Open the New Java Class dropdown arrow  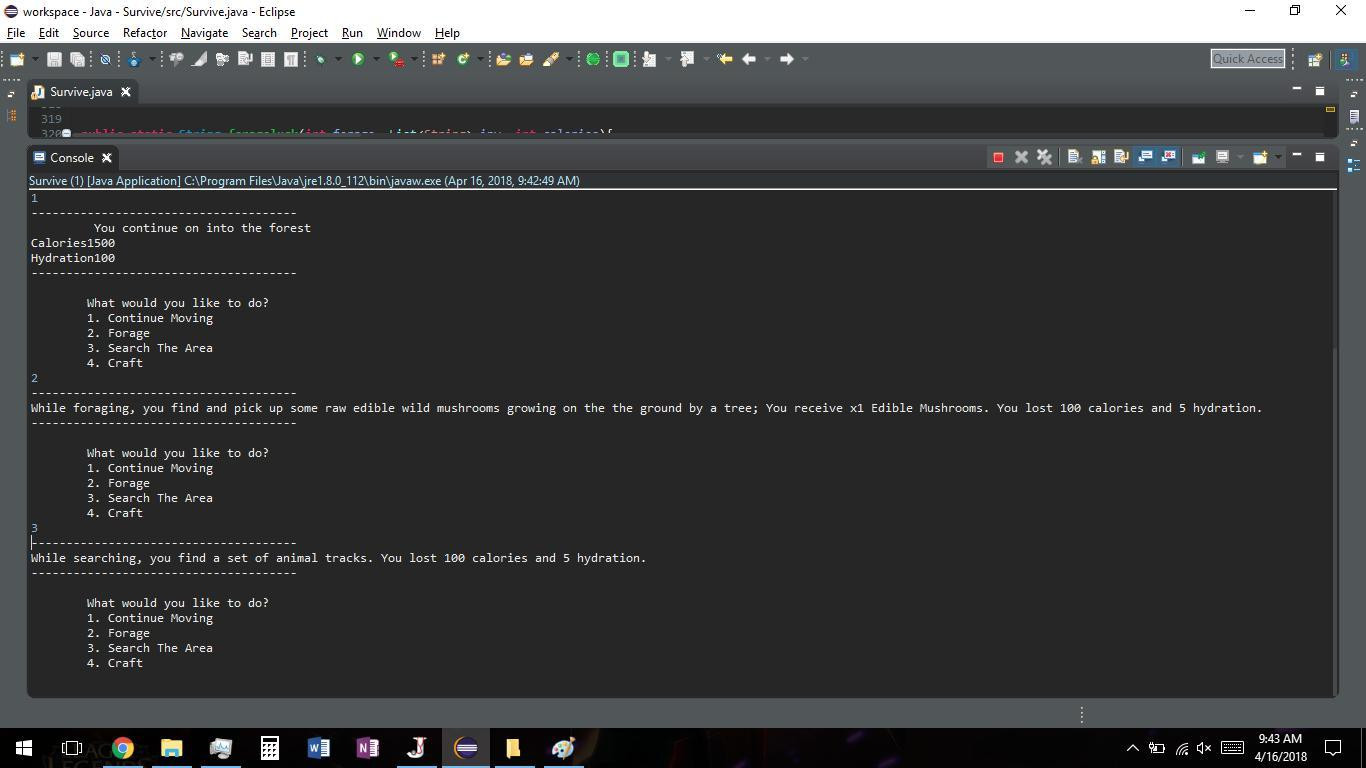(x=480, y=59)
